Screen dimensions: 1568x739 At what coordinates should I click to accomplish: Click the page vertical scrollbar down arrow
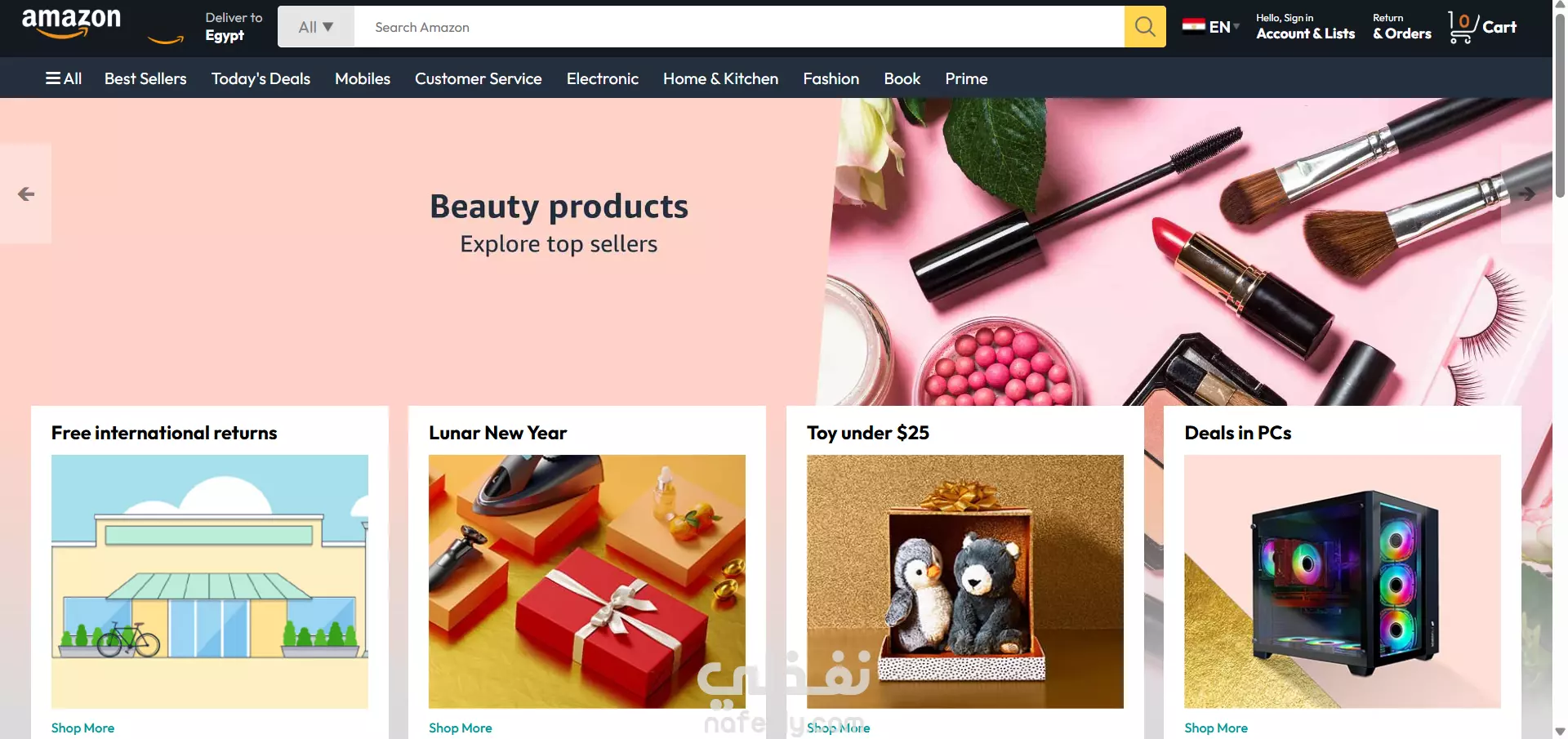[1560, 732]
